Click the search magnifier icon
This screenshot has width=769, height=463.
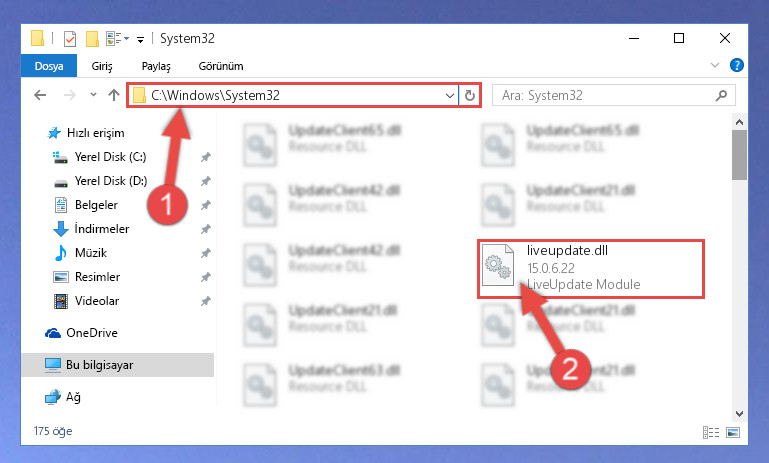tap(721, 95)
